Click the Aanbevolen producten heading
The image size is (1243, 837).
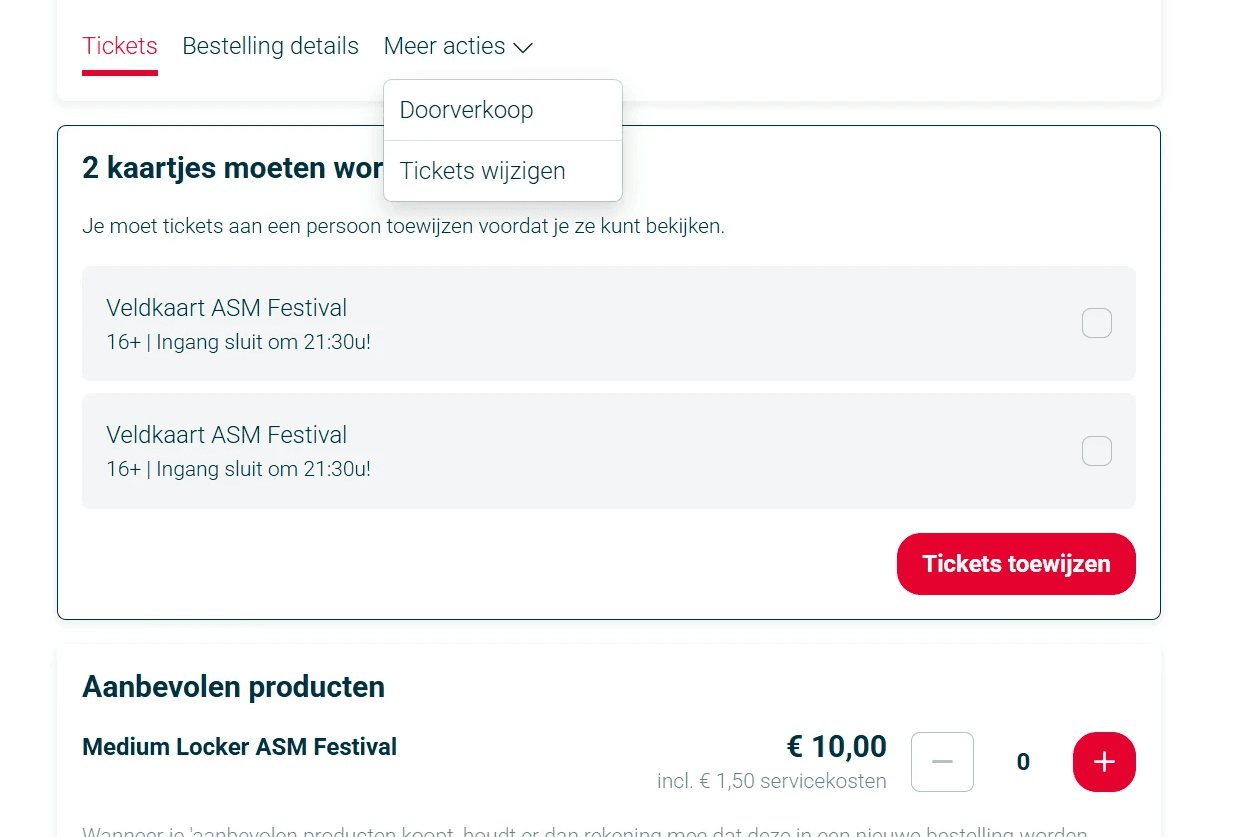[233, 687]
